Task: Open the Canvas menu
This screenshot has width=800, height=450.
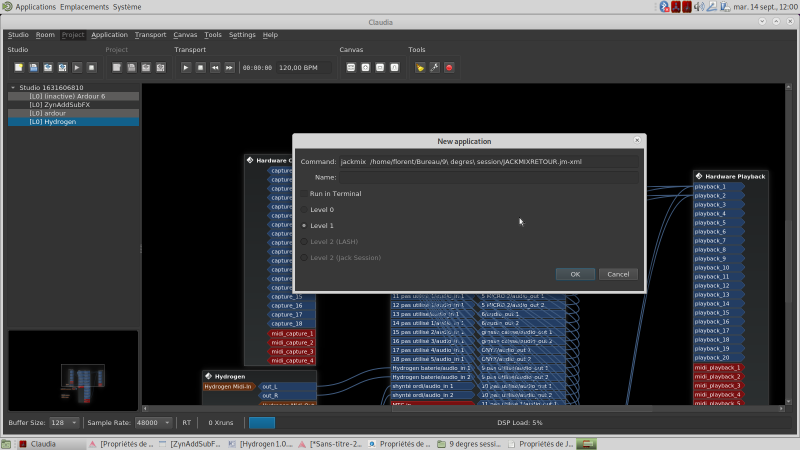Action: [185, 35]
